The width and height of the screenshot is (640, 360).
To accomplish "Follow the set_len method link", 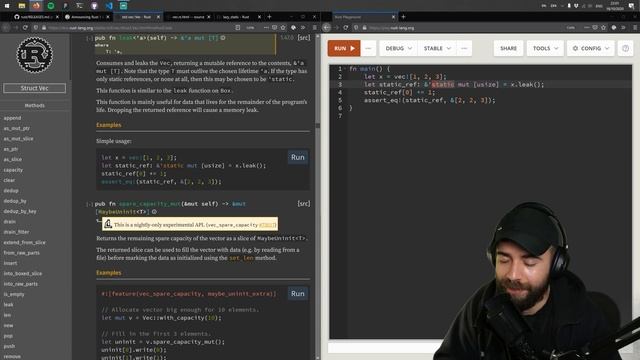I will pos(241,258).
